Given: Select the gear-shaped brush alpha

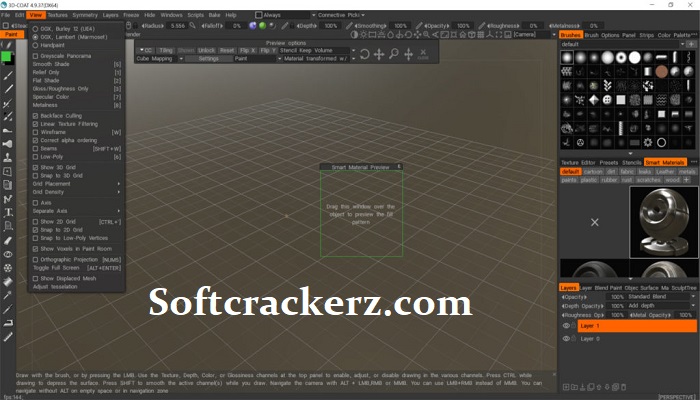Looking at the screenshot, I should pyautogui.click(x=648, y=142).
